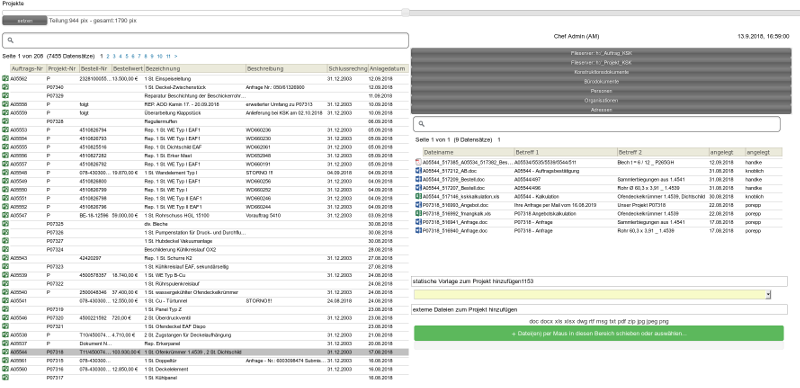This screenshot has height=388, width=800.
Task: Click the green icon of row P07322
Action: 6,284
